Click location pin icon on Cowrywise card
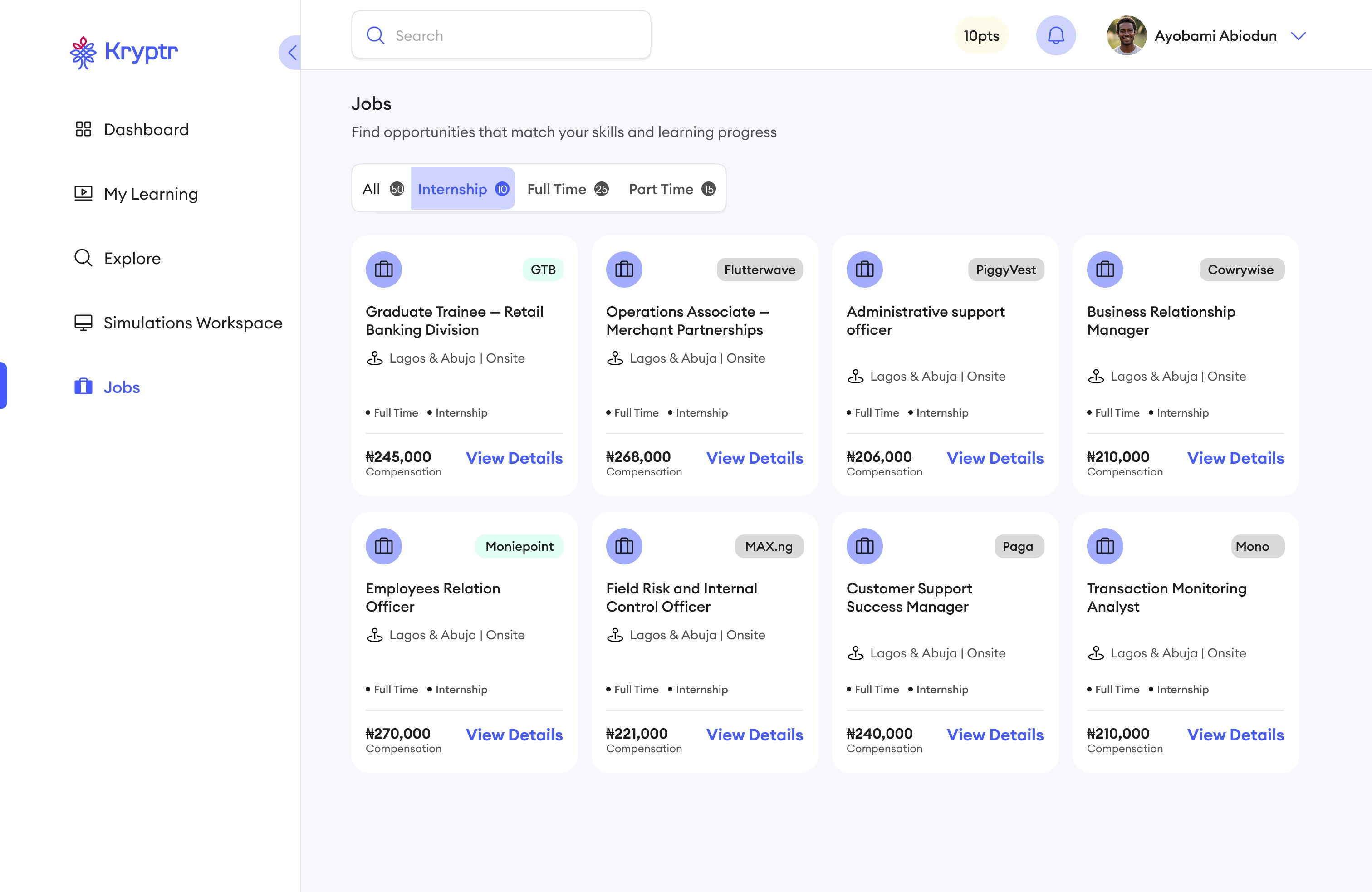 pyautogui.click(x=1096, y=376)
